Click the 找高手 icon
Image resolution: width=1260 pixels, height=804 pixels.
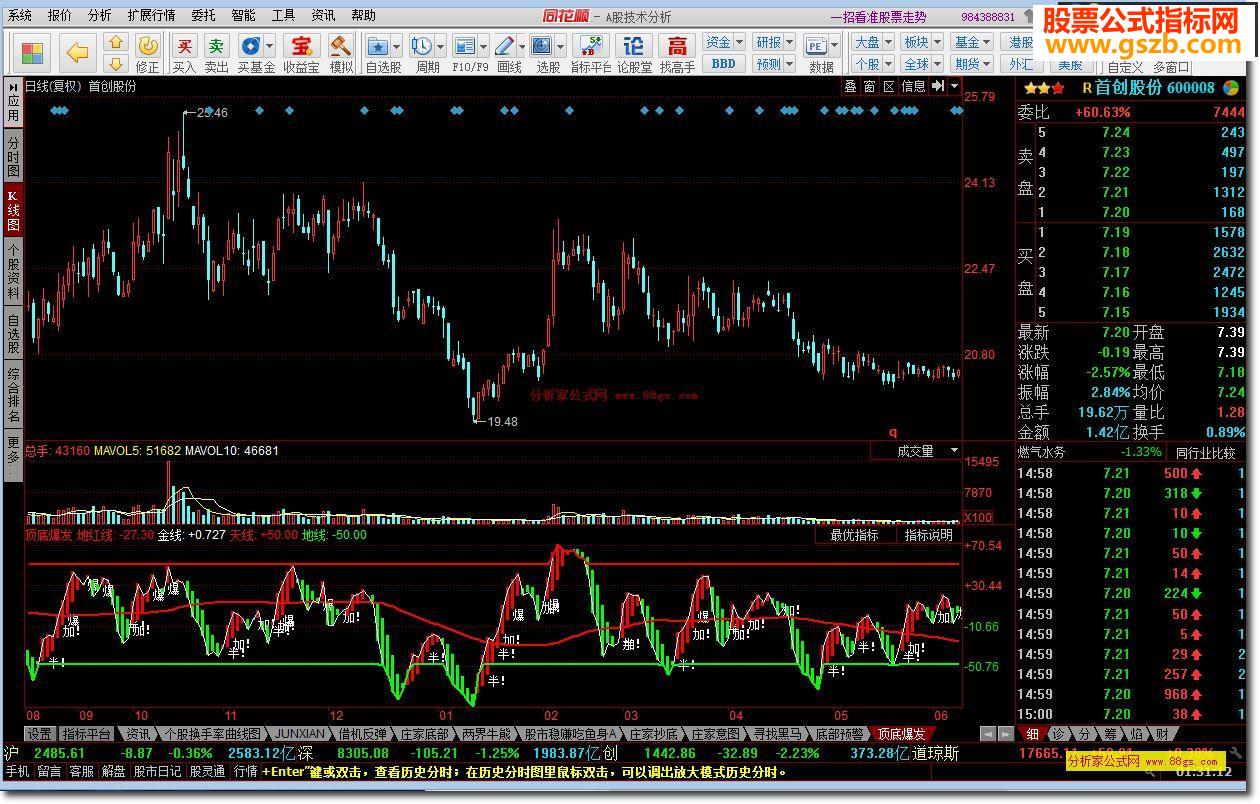(x=677, y=46)
